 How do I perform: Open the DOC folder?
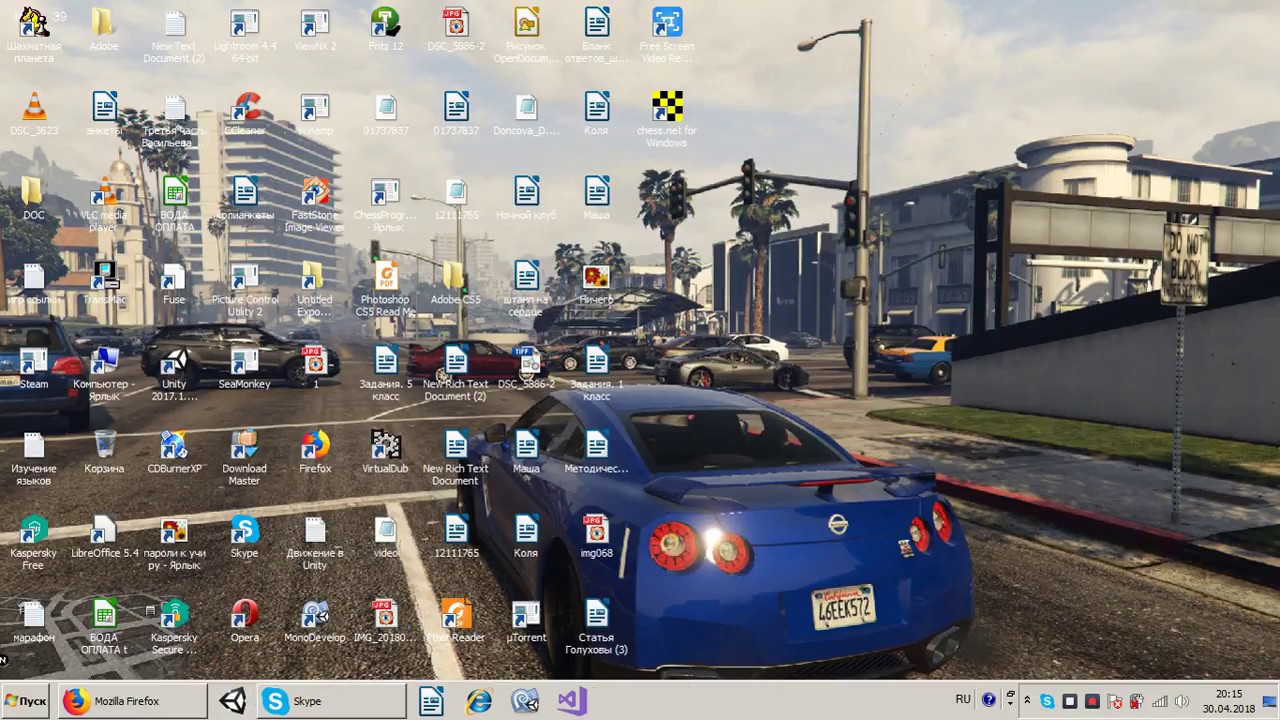34,198
